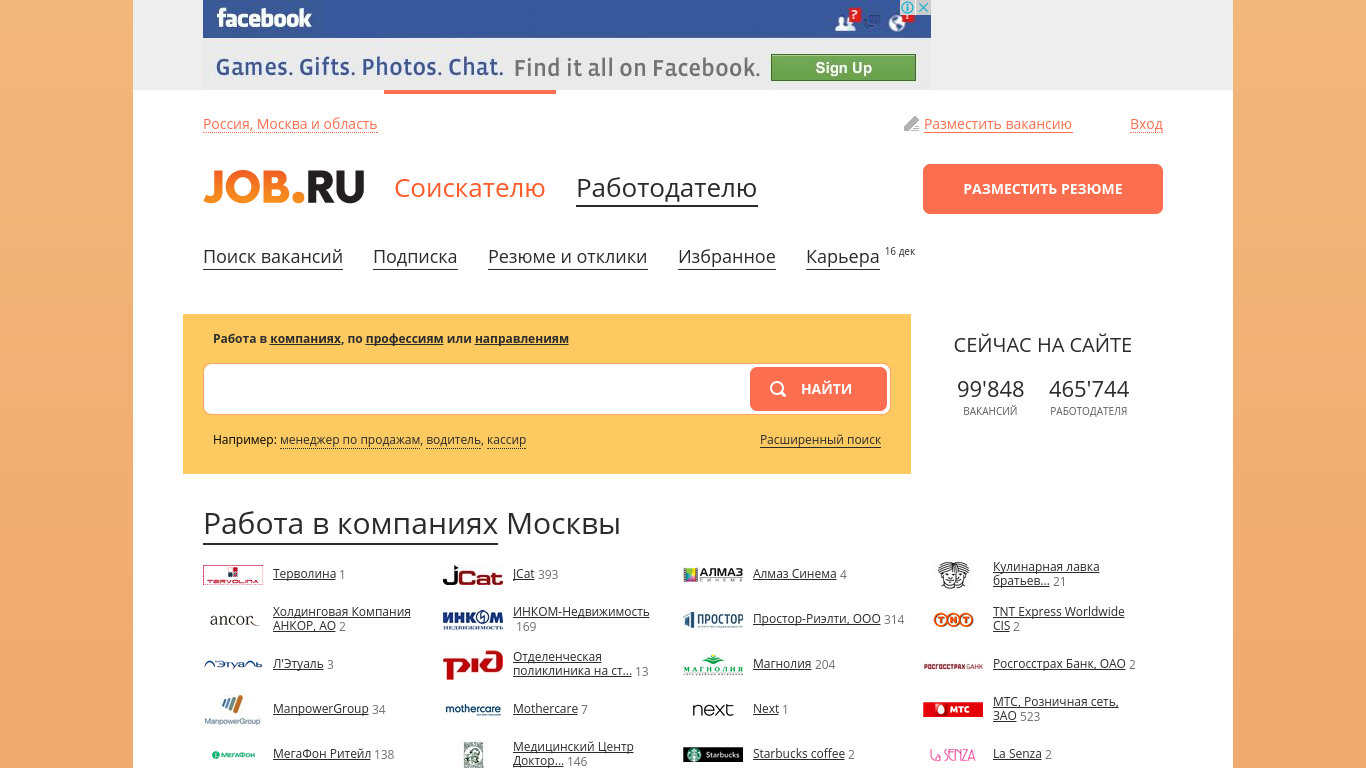Screen dimensions: 1366x768
Task: Open Расширенный поиск link
Action: [x=820, y=440]
